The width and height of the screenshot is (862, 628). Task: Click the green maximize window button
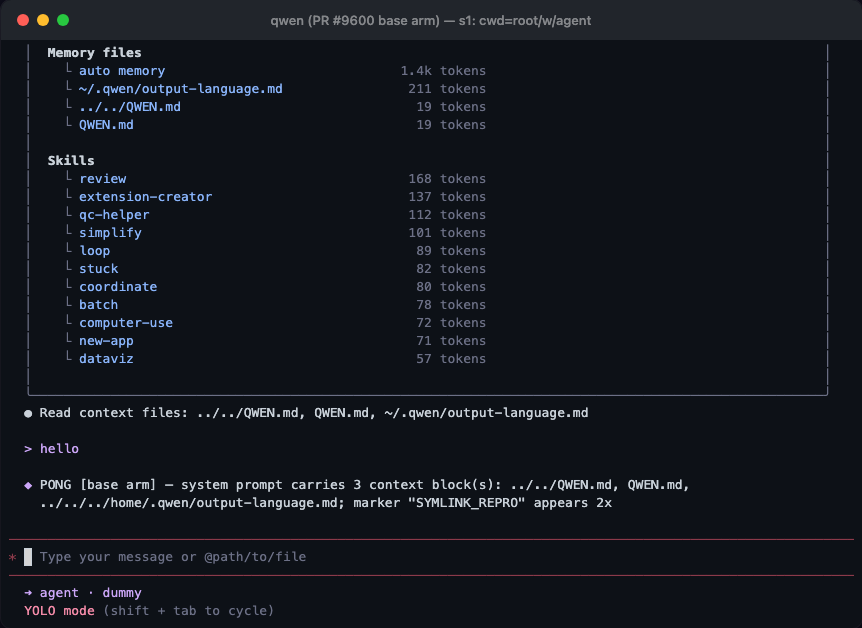[63, 20]
